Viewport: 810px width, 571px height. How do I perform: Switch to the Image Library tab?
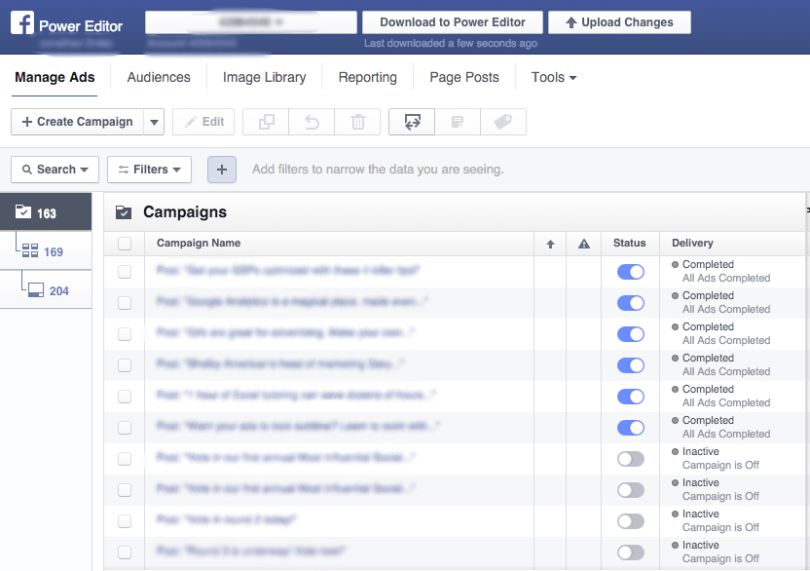(264, 78)
